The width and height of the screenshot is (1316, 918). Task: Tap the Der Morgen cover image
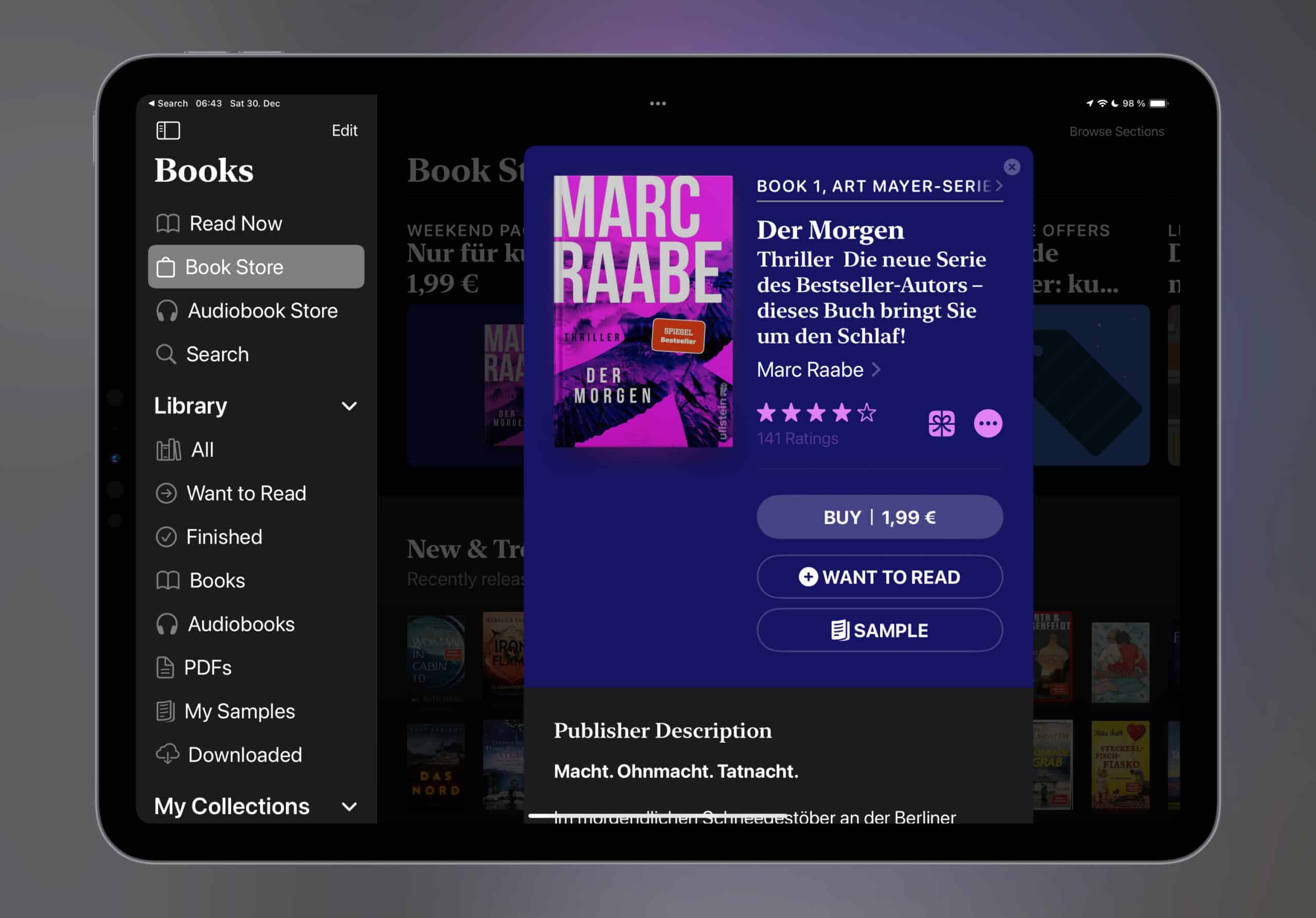coord(643,311)
